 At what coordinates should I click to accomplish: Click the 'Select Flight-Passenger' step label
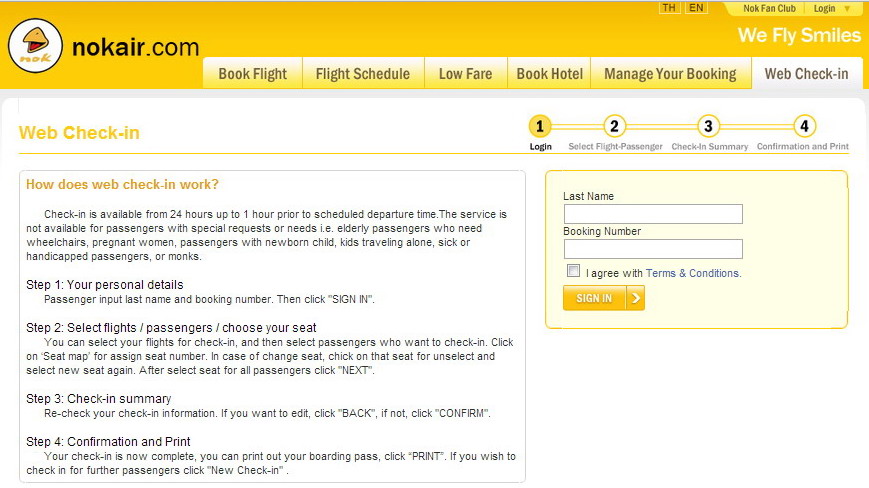[615, 147]
